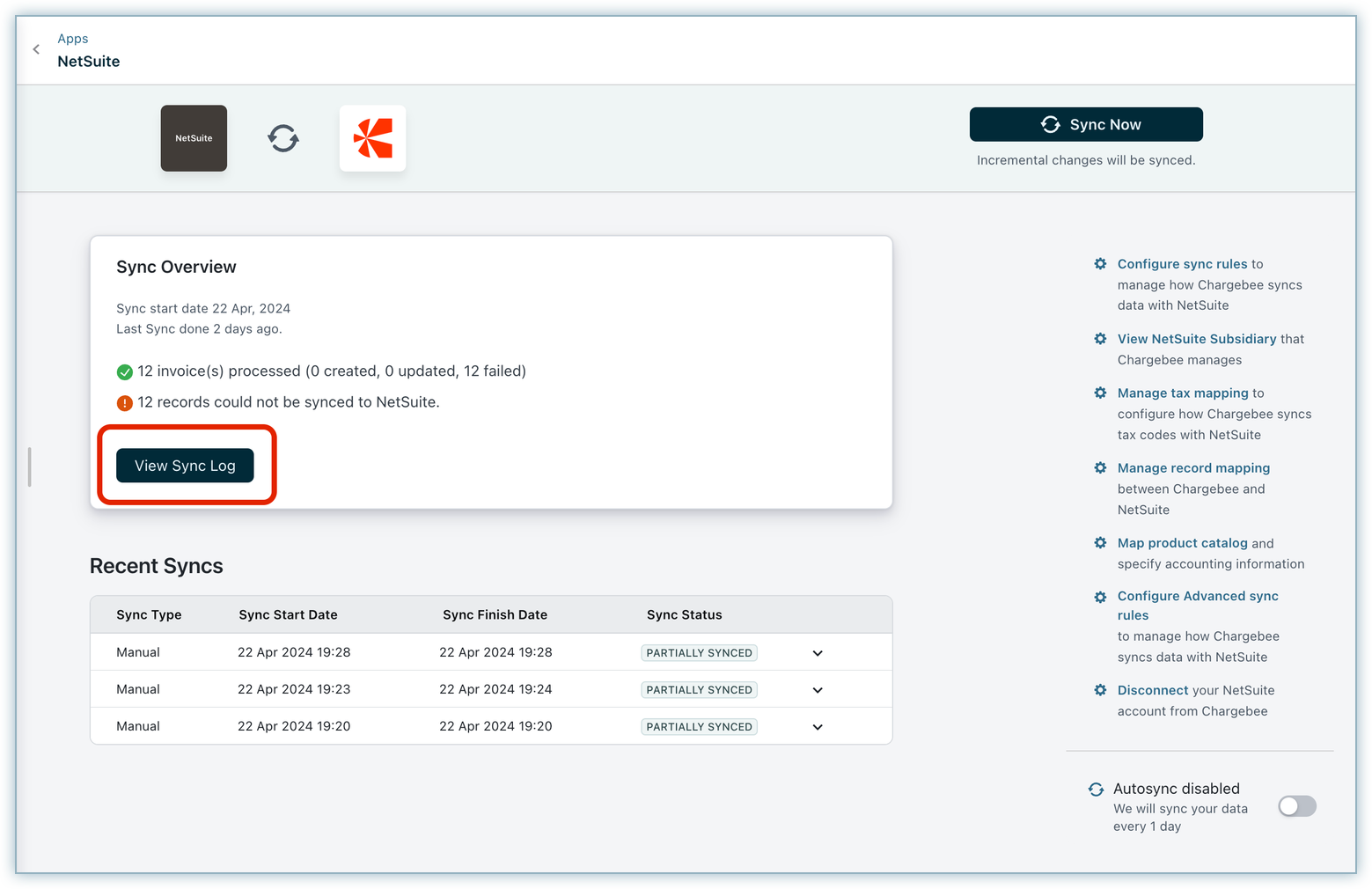Click the gear icon beside Manage tax mapping

(x=1100, y=393)
